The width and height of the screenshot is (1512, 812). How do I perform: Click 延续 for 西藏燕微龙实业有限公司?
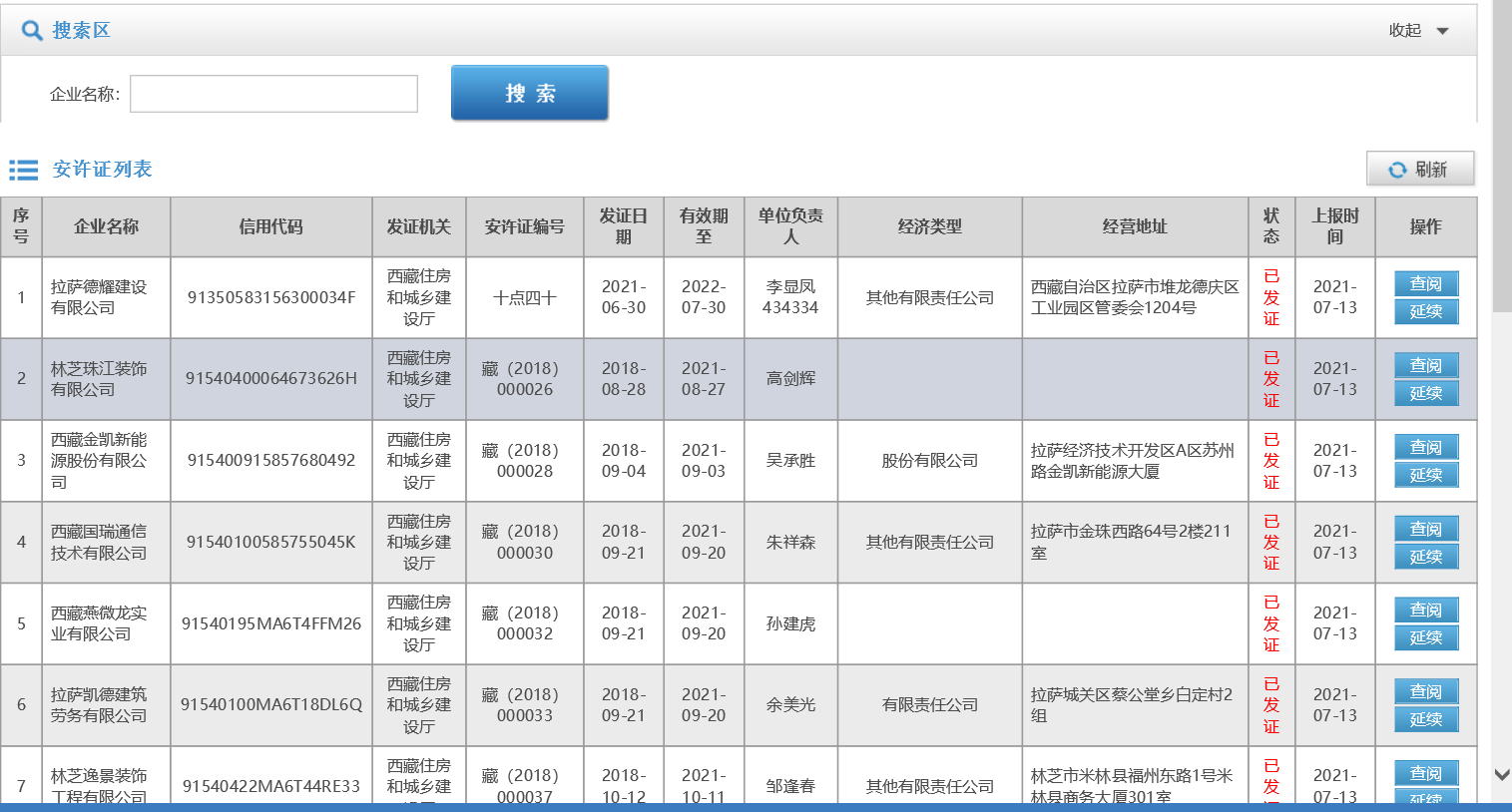pyautogui.click(x=1425, y=638)
